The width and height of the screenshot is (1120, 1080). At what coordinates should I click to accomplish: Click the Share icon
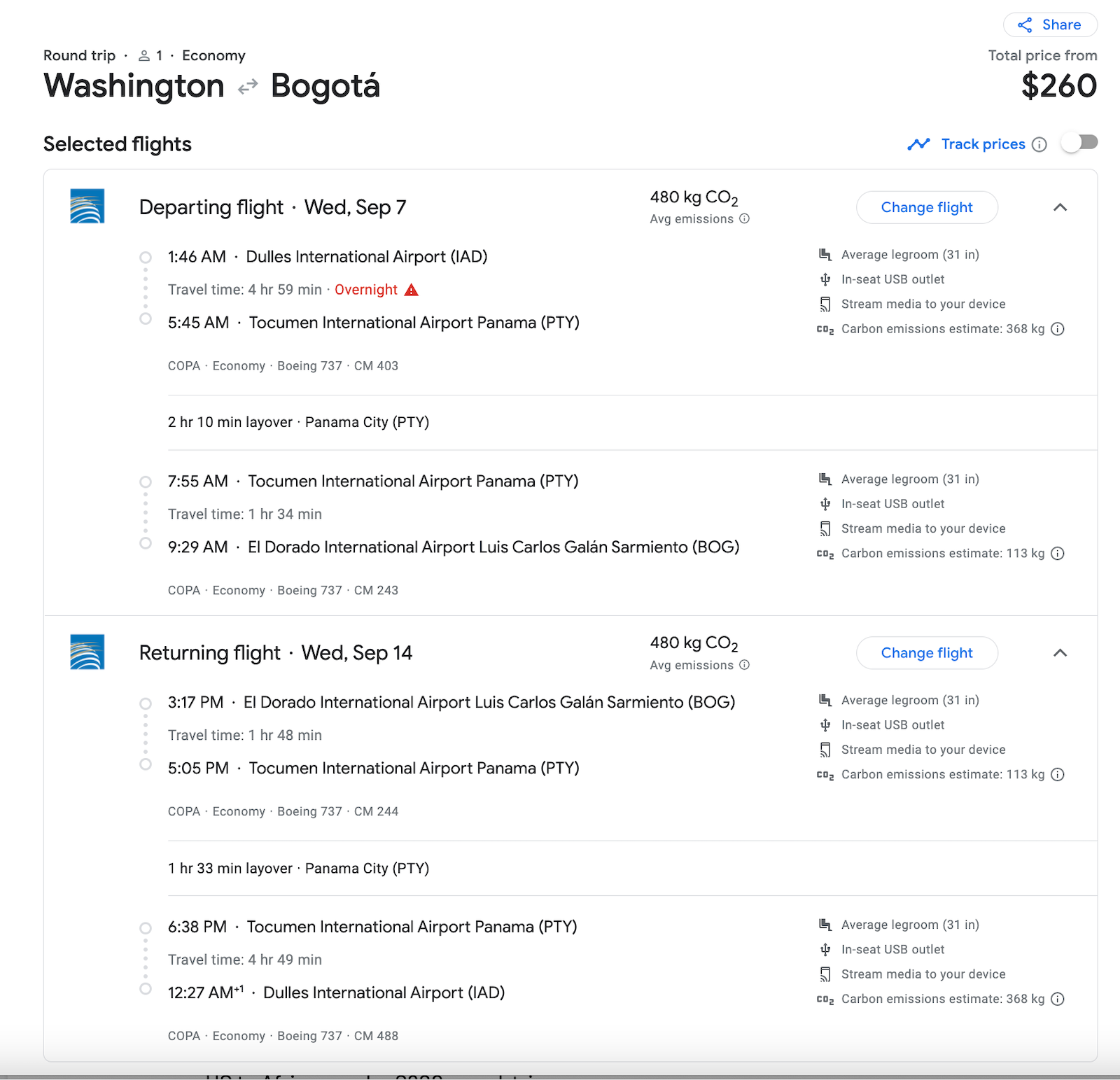[x=1024, y=24]
